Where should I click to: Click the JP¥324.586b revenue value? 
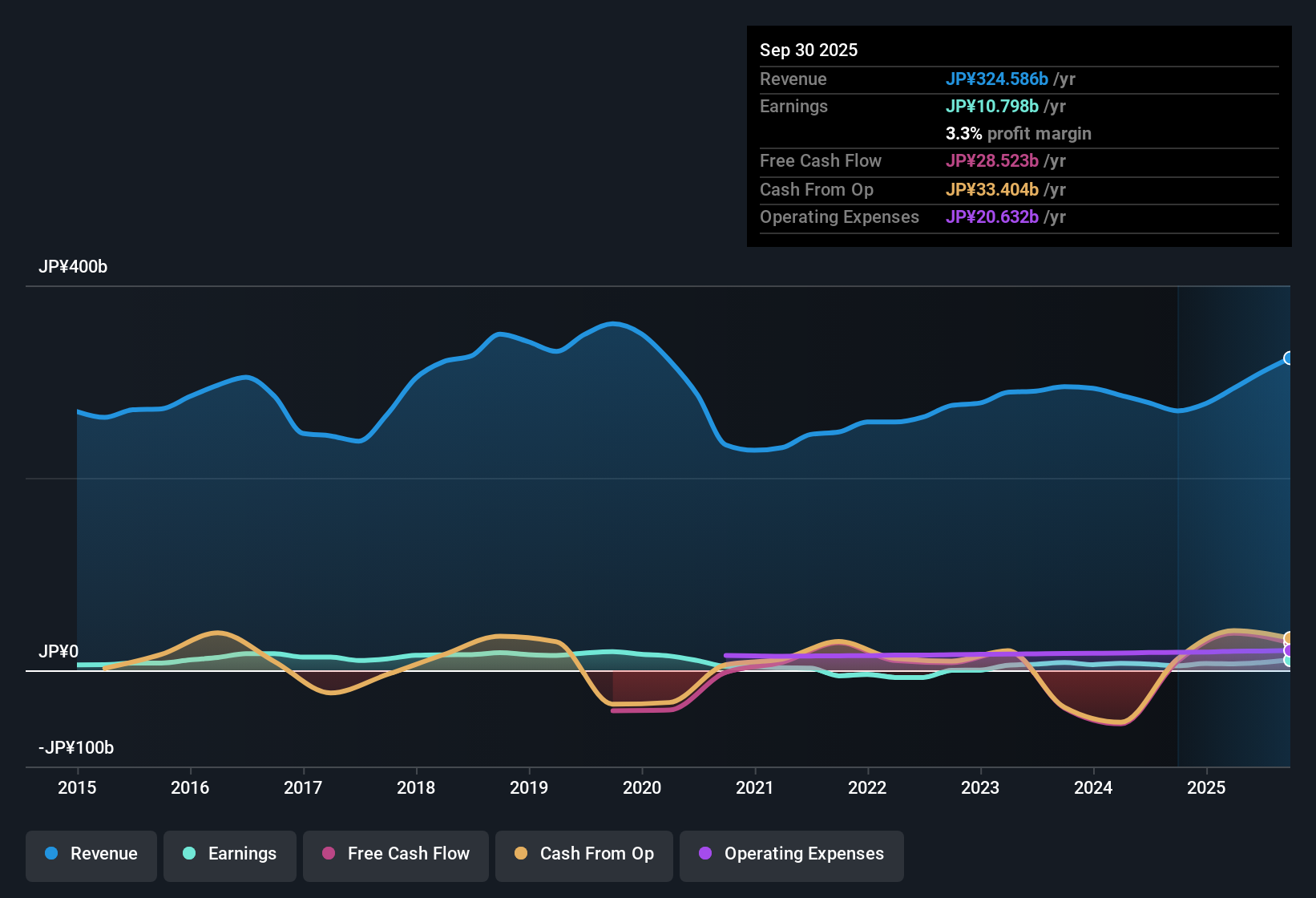(998, 79)
